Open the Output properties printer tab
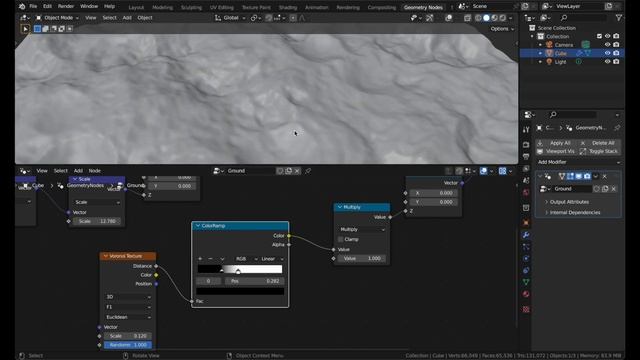The width and height of the screenshot is (640, 360). 526,157
